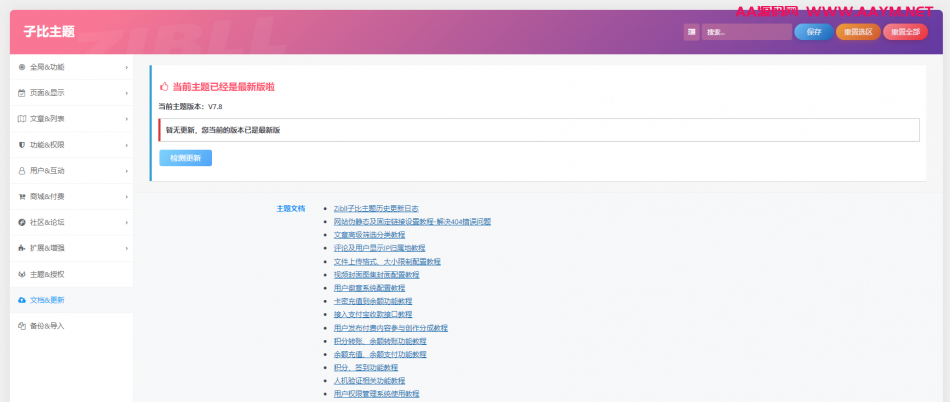Open the 人机验证相关功能教程 link
Image resolution: width=950 pixels, height=402 pixels.
[369, 381]
